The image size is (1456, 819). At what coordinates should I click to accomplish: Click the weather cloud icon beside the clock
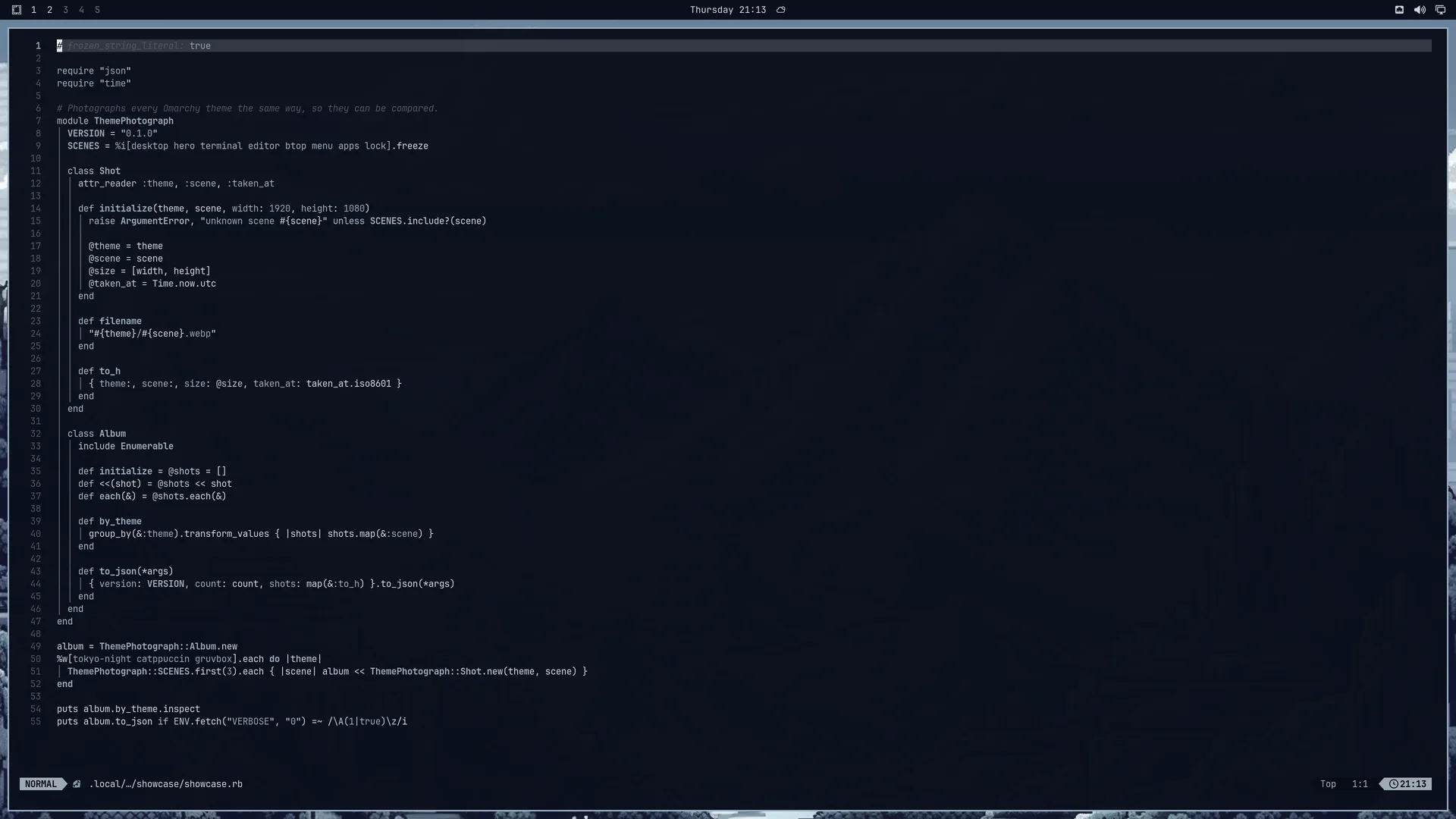coord(781,10)
